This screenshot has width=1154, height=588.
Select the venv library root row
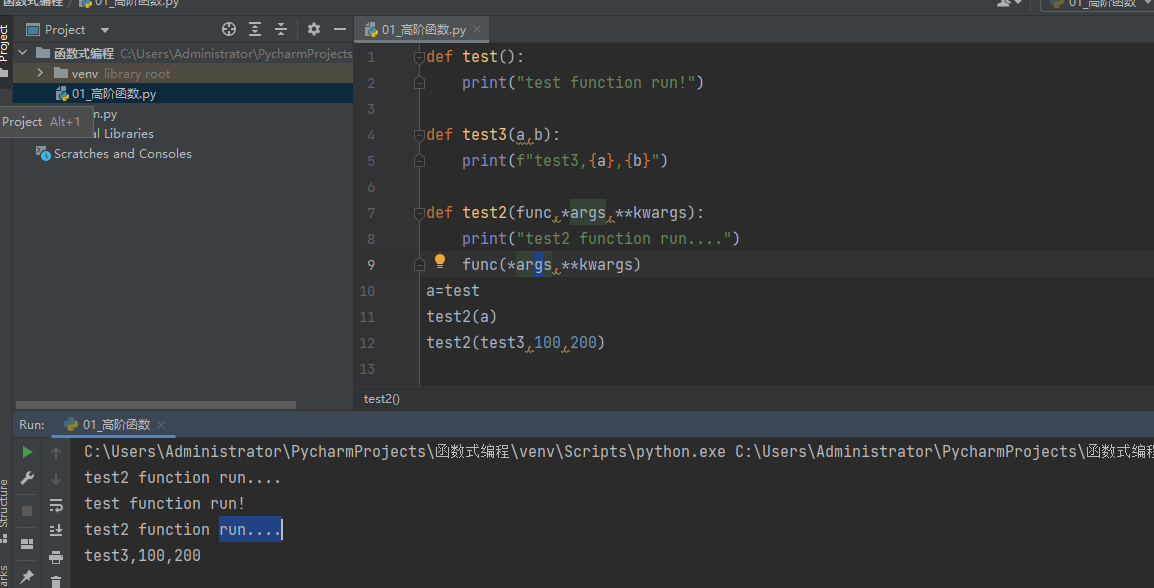183,74
